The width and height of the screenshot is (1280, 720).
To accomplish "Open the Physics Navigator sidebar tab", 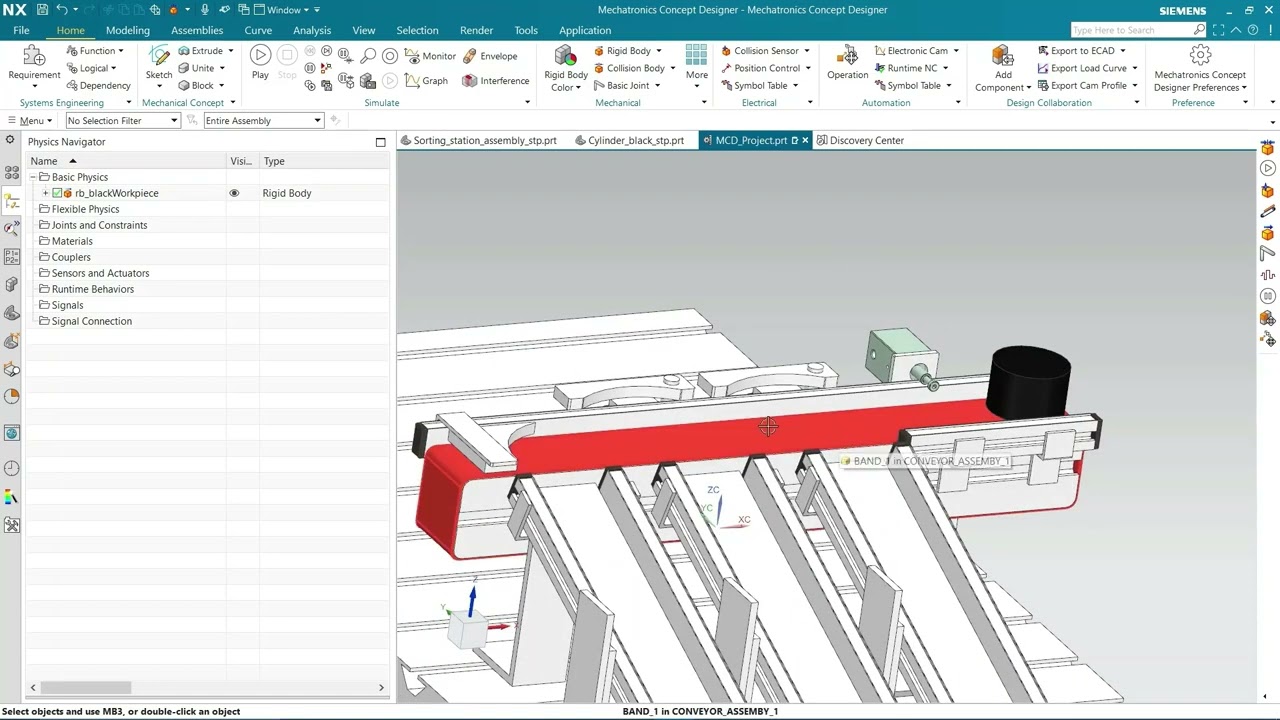I will click(12, 201).
